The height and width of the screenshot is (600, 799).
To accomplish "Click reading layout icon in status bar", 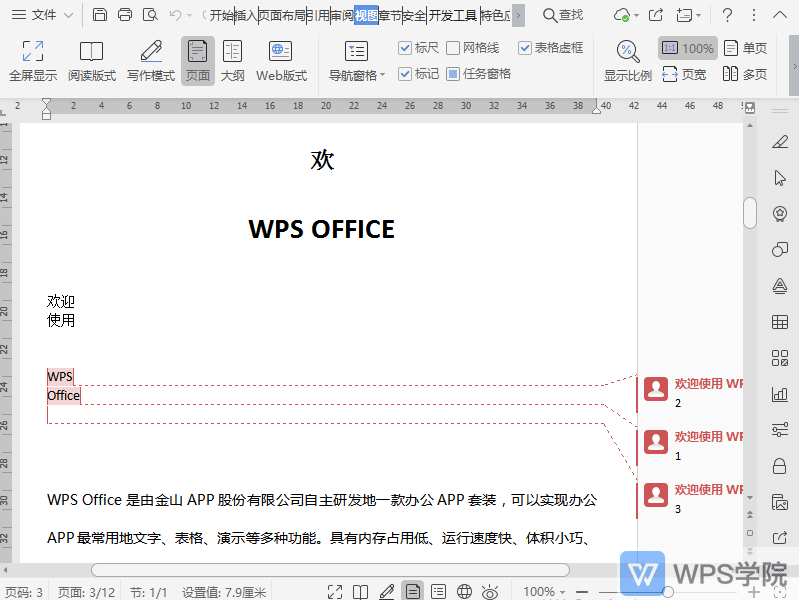I will [x=360, y=592].
